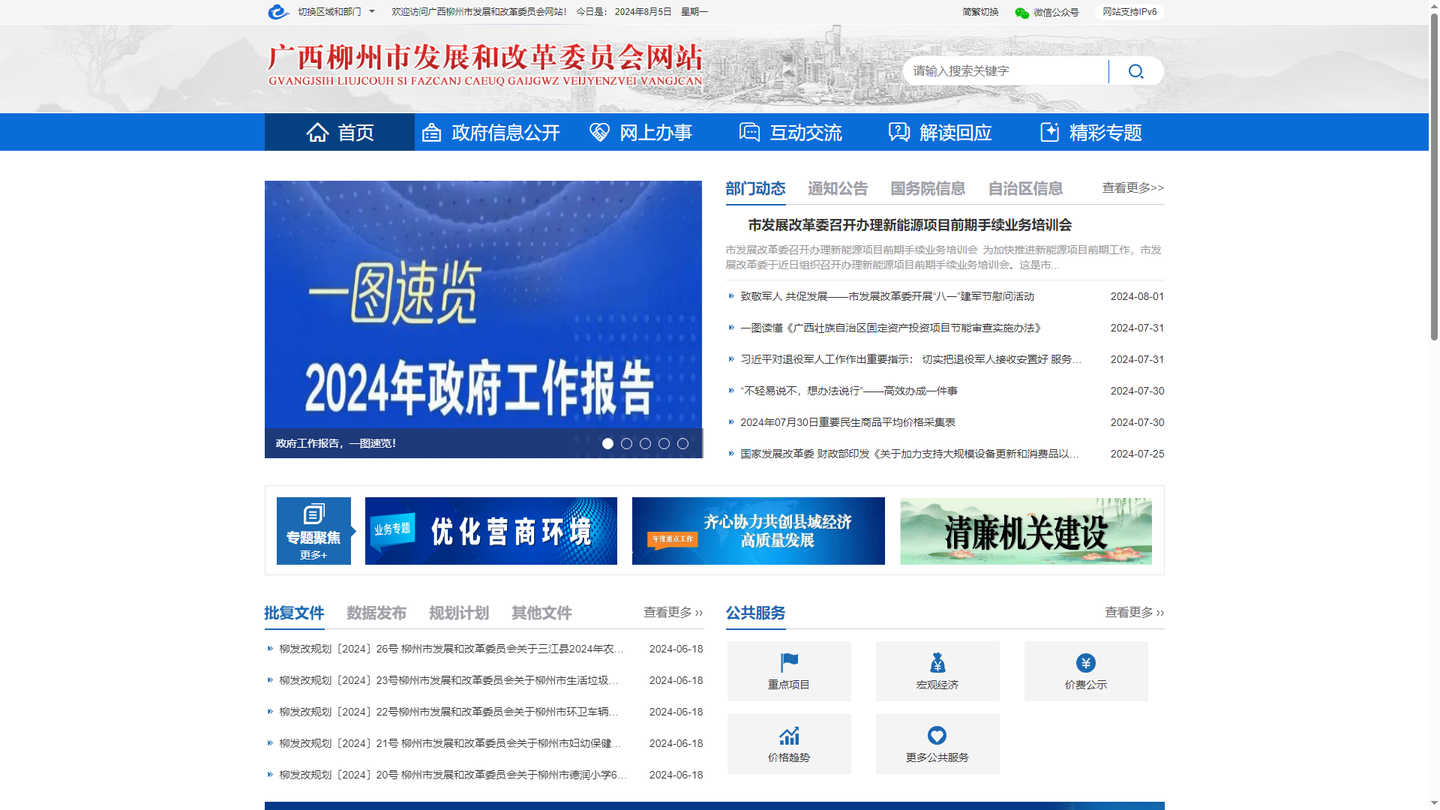Open 互动交流 navigation text
The height and width of the screenshot is (810, 1440).
(x=806, y=133)
